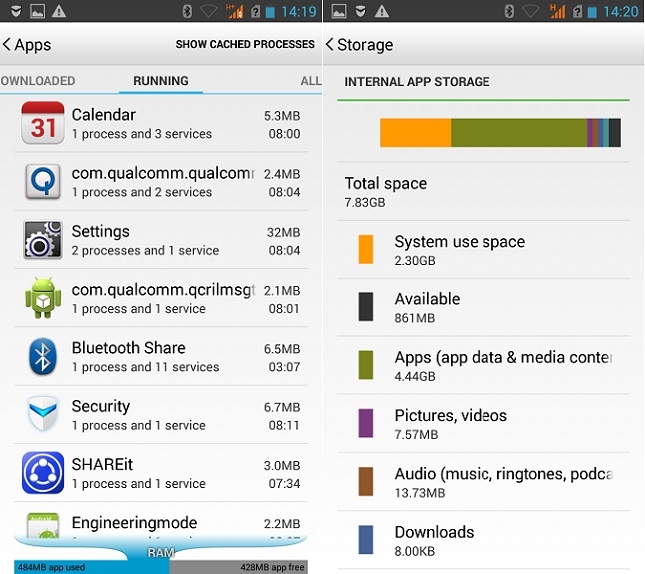The width and height of the screenshot is (645, 574).
Task: Tap the 14:20 clock in status bar
Action: [621, 12]
